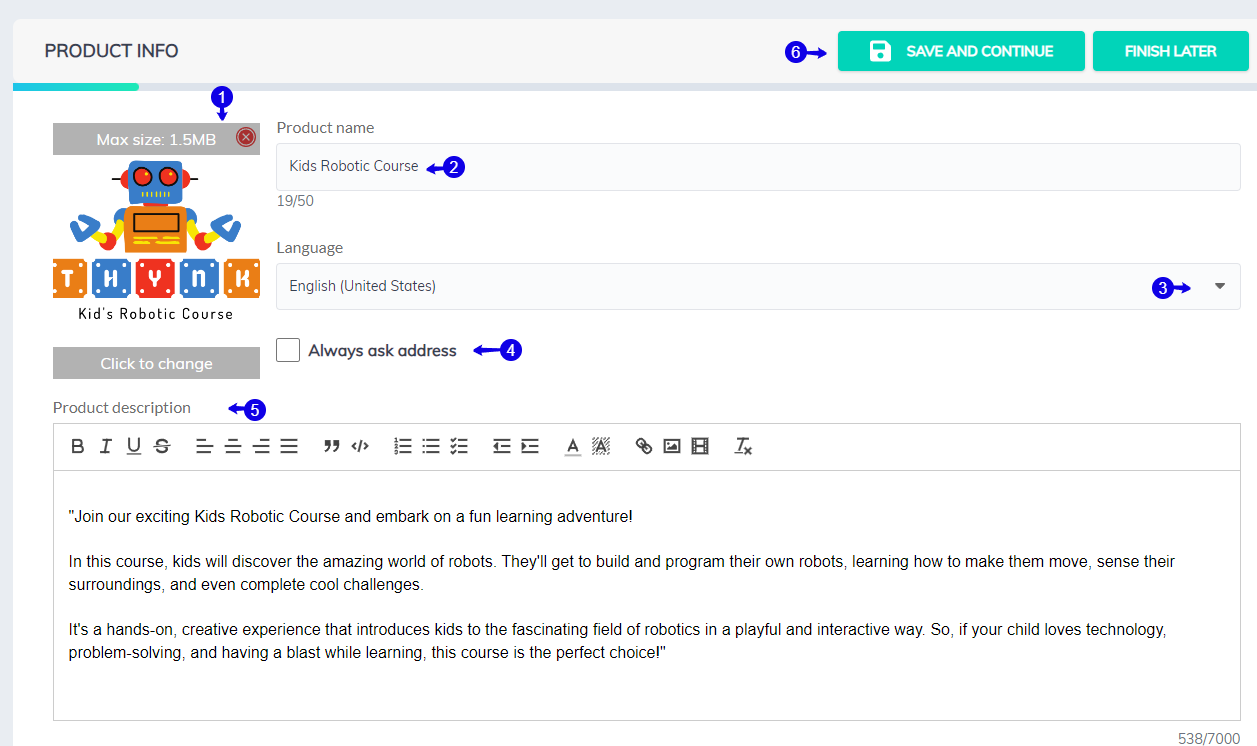
Task: Enable the Always ask address checkbox
Action: tap(287, 350)
